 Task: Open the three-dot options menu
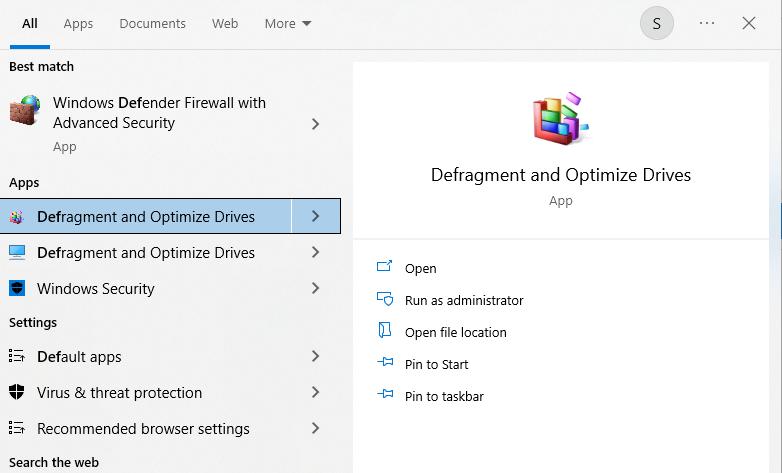707,23
